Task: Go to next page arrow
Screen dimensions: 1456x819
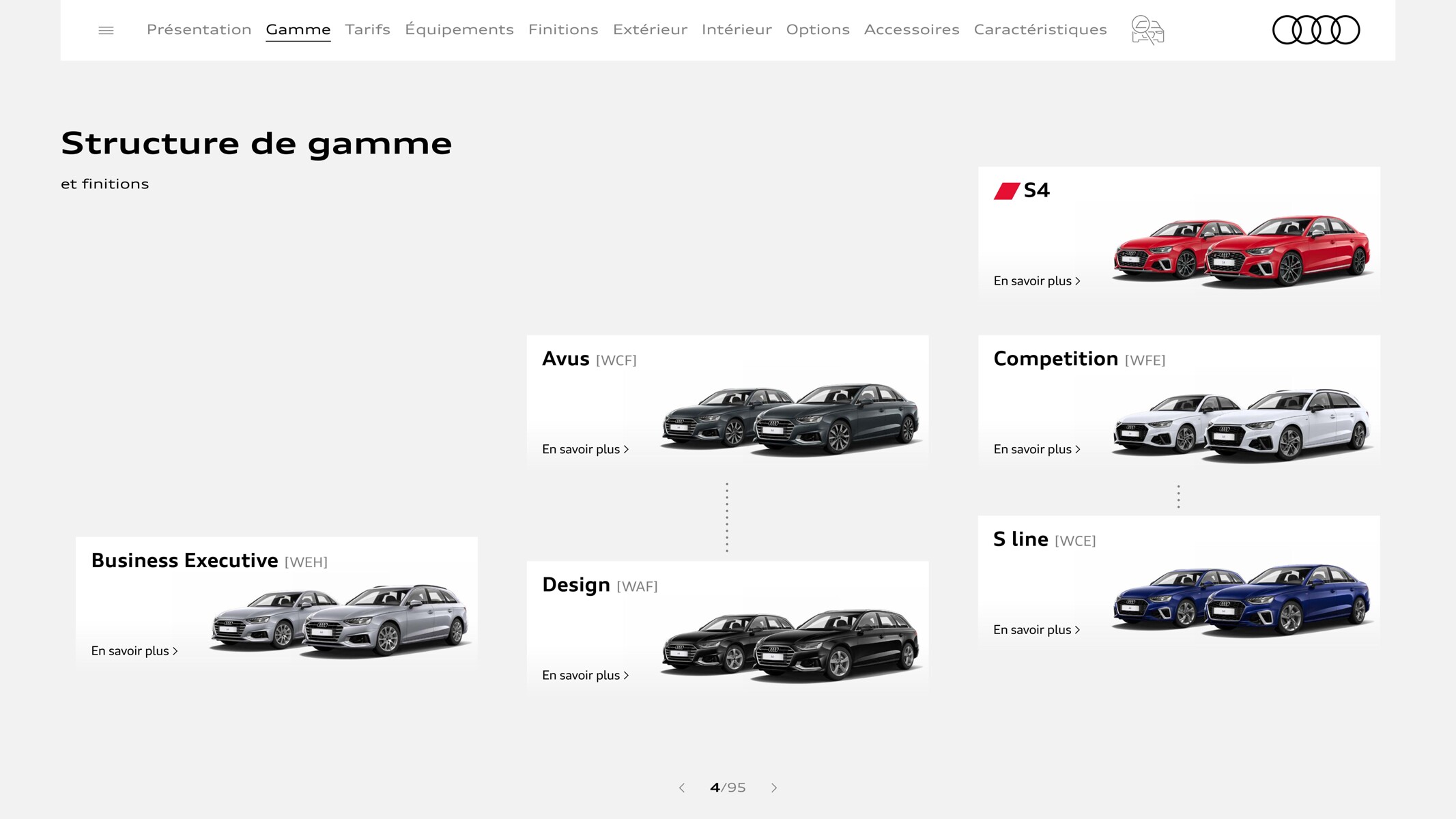Action: click(774, 788)
